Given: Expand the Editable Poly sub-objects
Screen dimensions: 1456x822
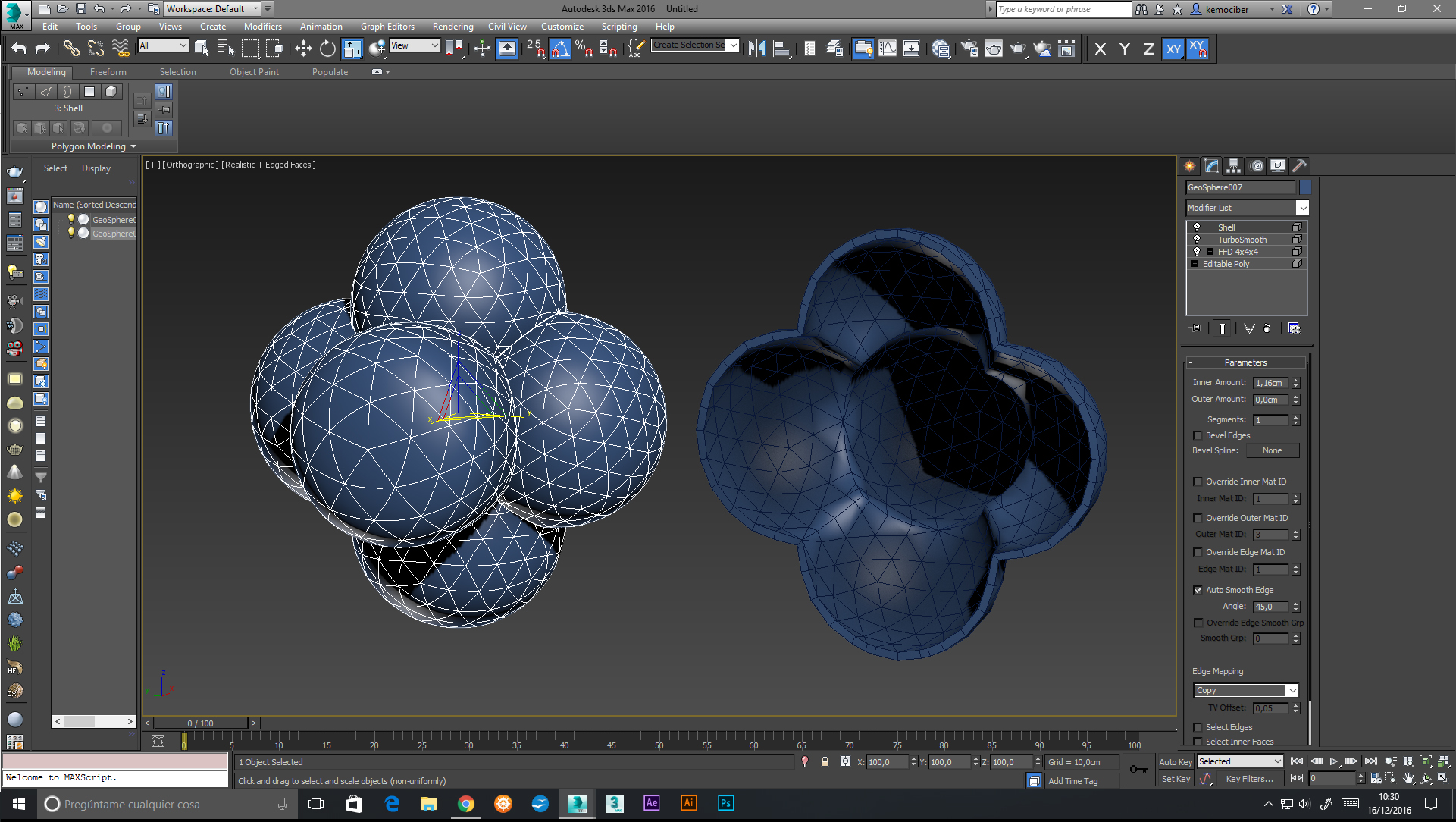Looking at the screenshot, I should click(x=1195, y=264).
